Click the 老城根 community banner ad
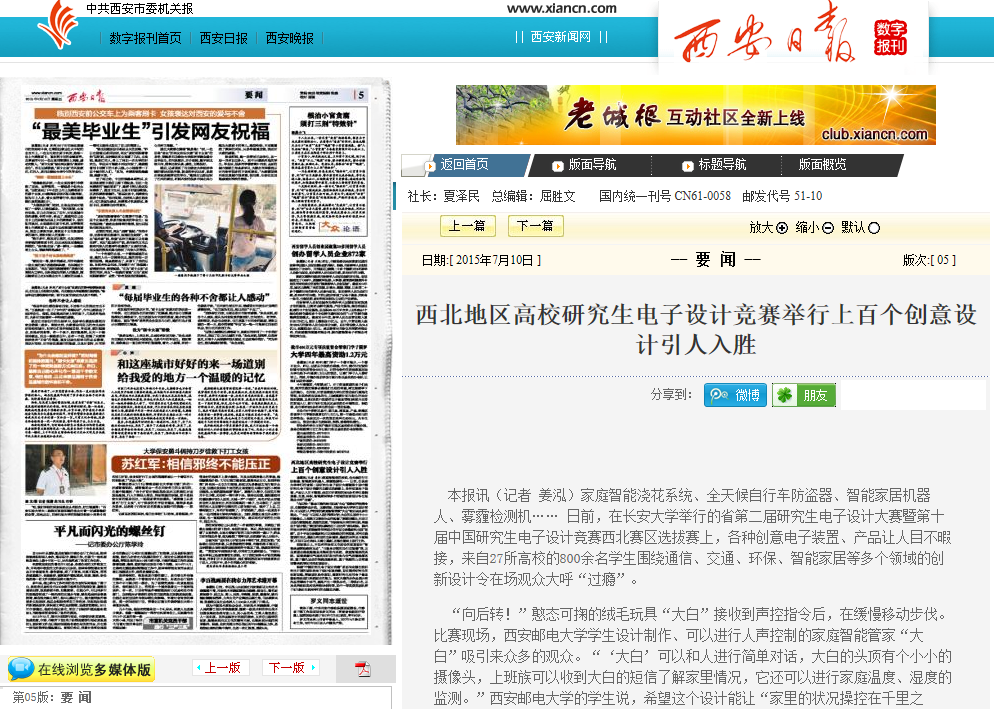Viewport: 994px width, 709px height. [x=696, y=115]
